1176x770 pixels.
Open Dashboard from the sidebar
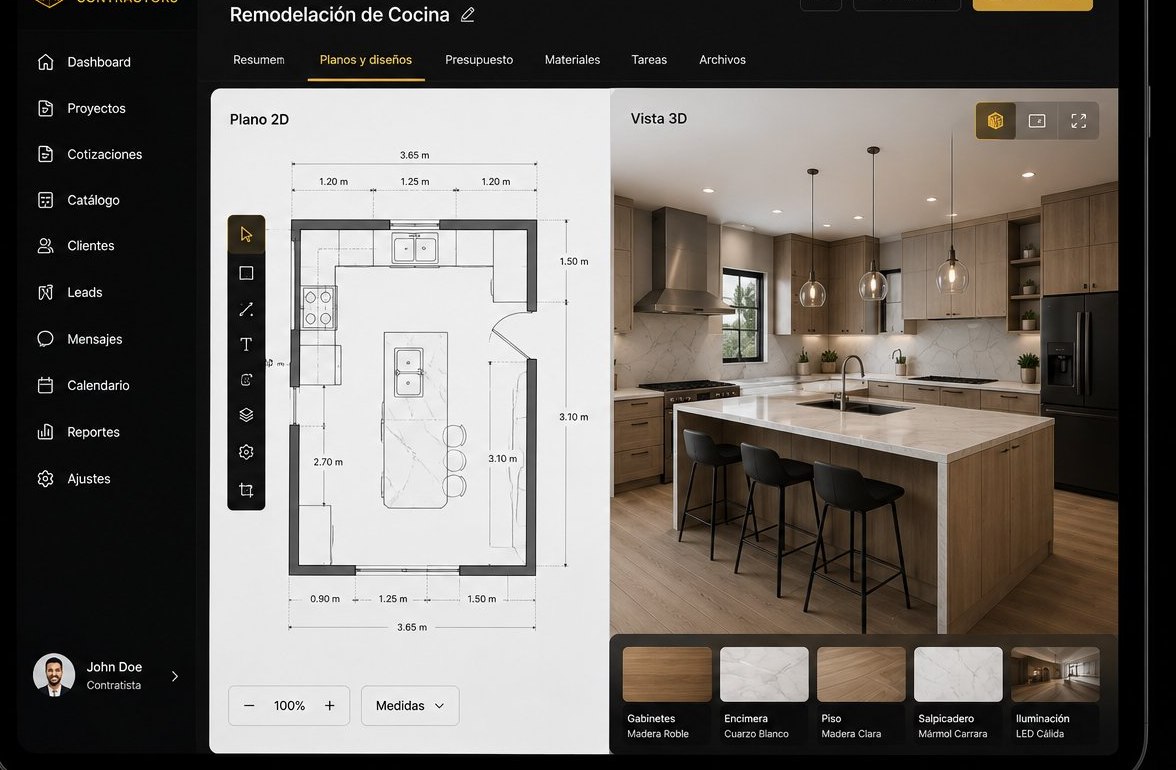[x=84, y=62]
